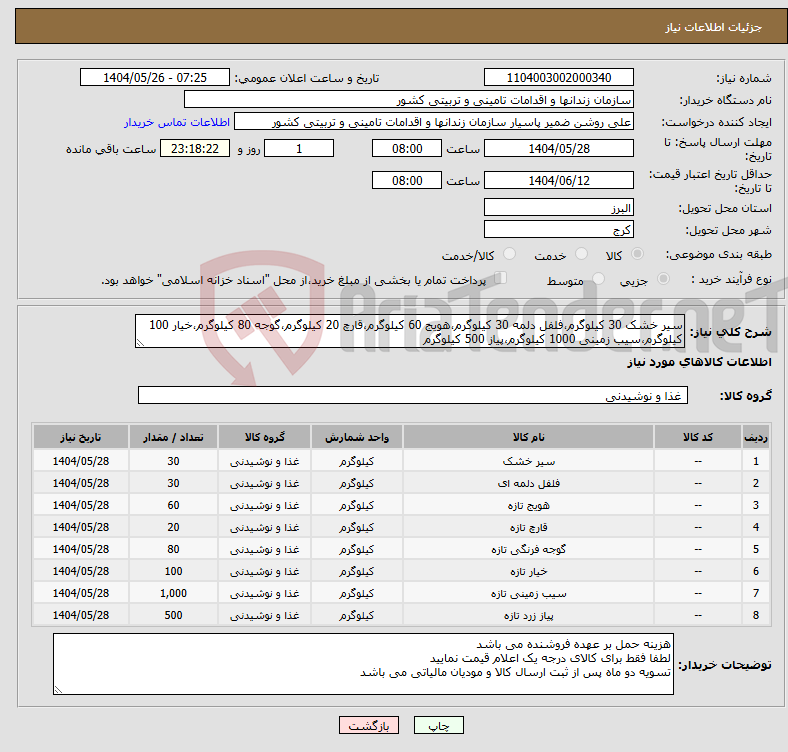The height and width of the screenshot is (752, 788).
Task: Click the request creator name field
Action: (434, 122)
